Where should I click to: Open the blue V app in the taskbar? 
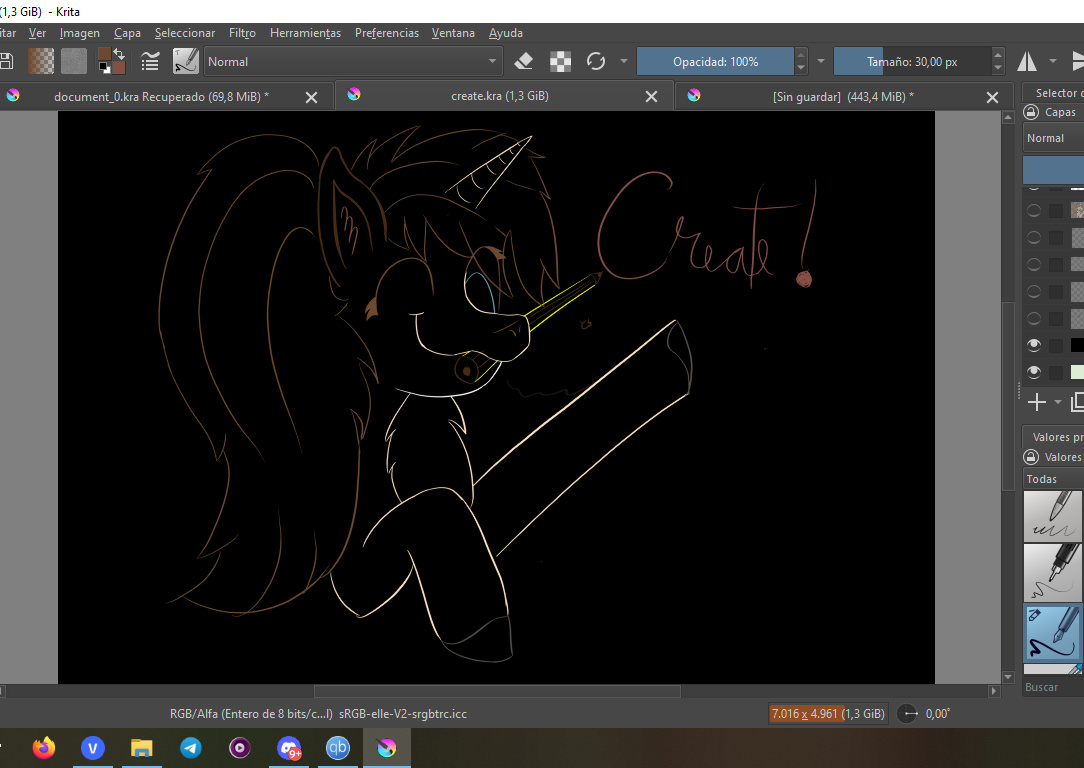[x=93, y=747]
